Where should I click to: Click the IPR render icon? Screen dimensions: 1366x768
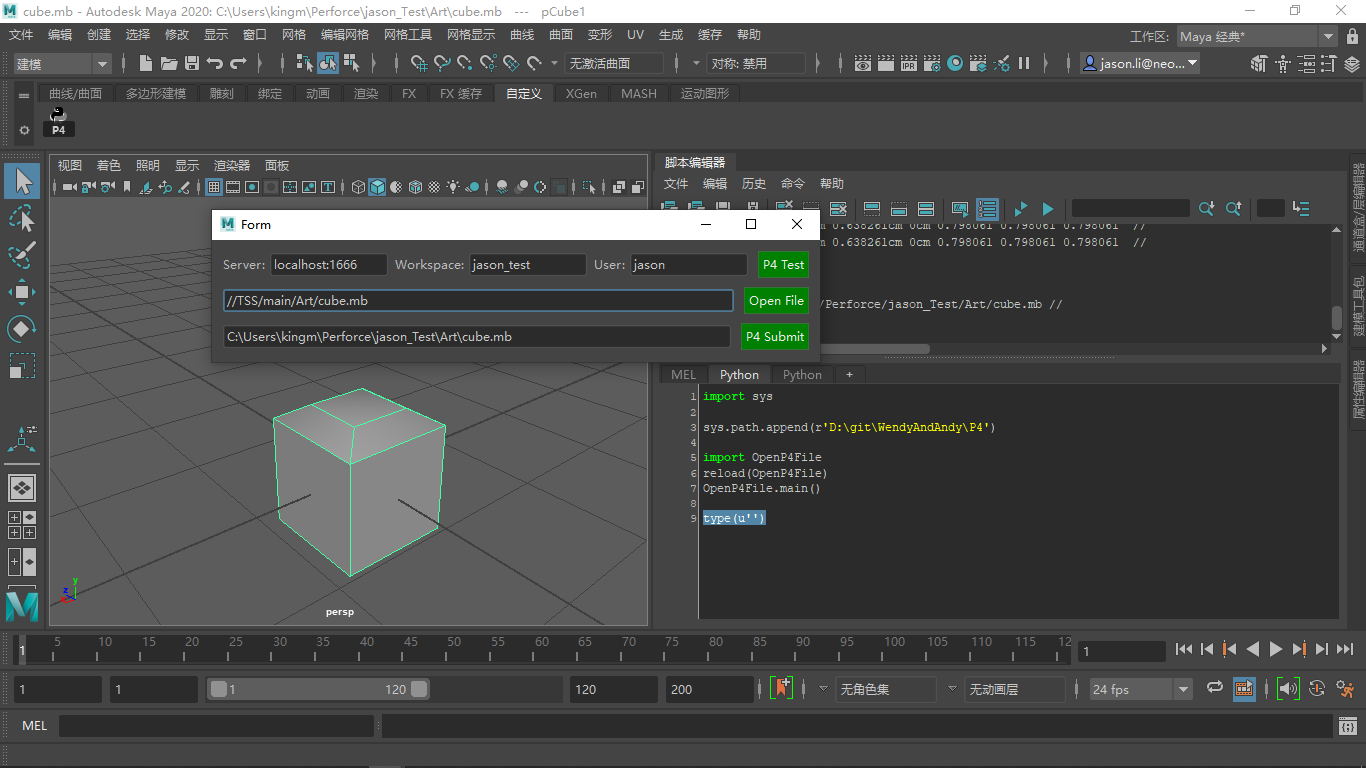(909, 63)
